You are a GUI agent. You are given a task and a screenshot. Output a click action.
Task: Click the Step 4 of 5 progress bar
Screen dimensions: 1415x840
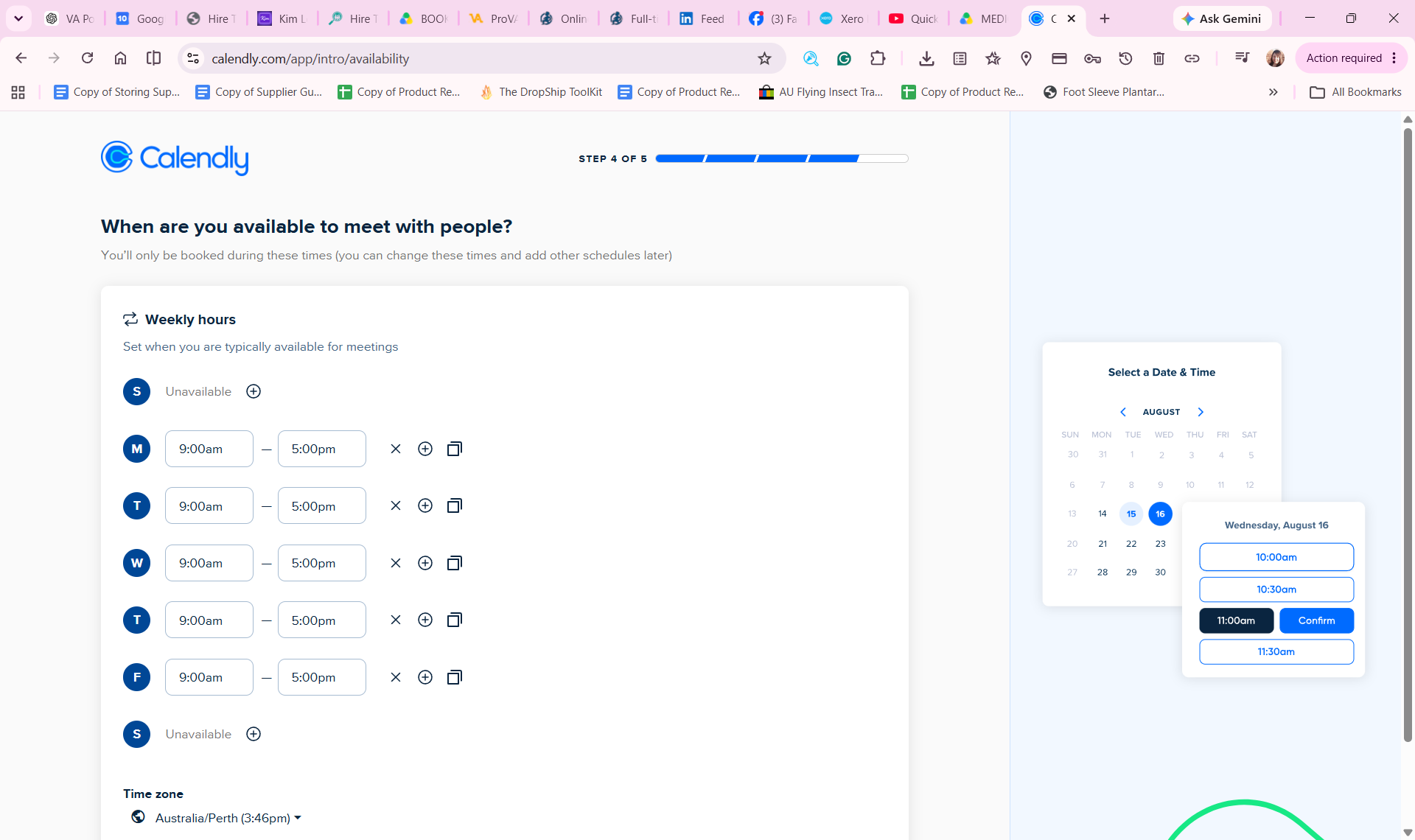pyautogui.click(x=782, y=158)
